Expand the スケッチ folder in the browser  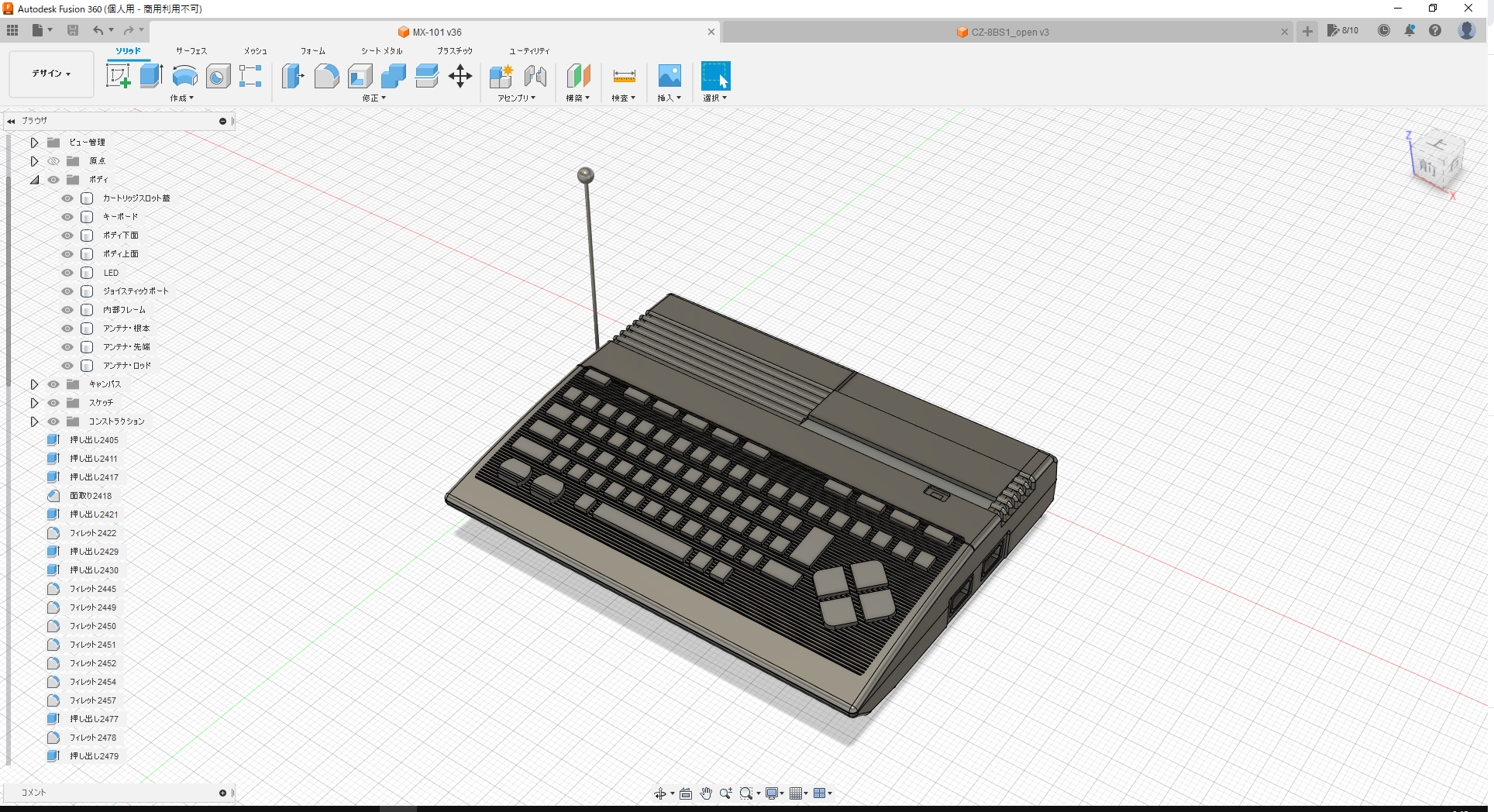pos(34,402)
